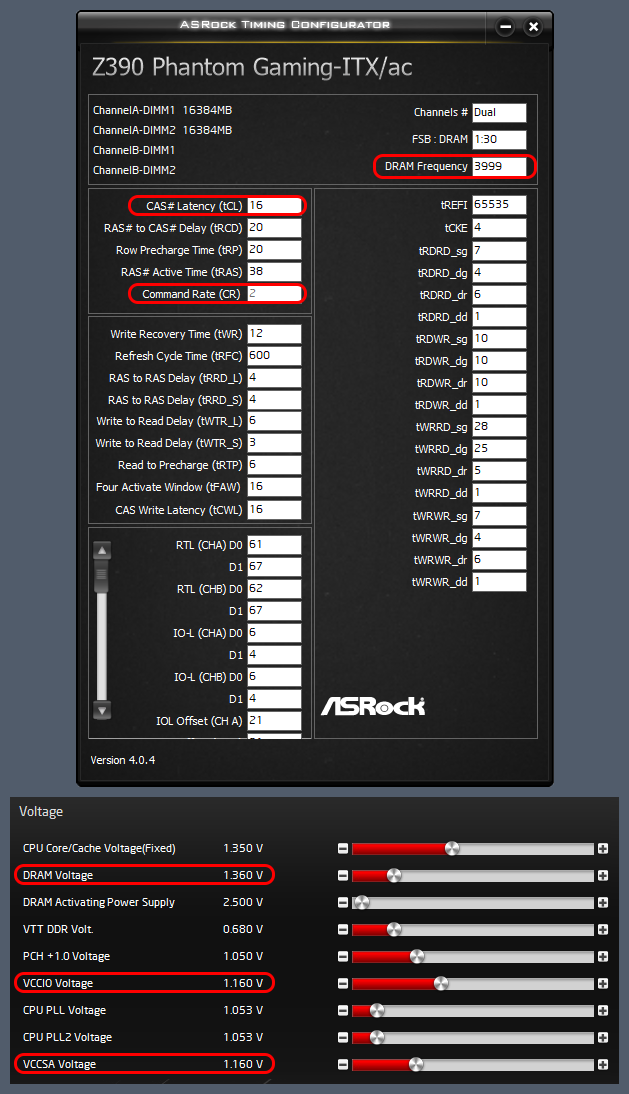This screenshot has width=629, height=1094.
Task: Click the tREFI field showing 65535
Action: [x=499, y=204]
